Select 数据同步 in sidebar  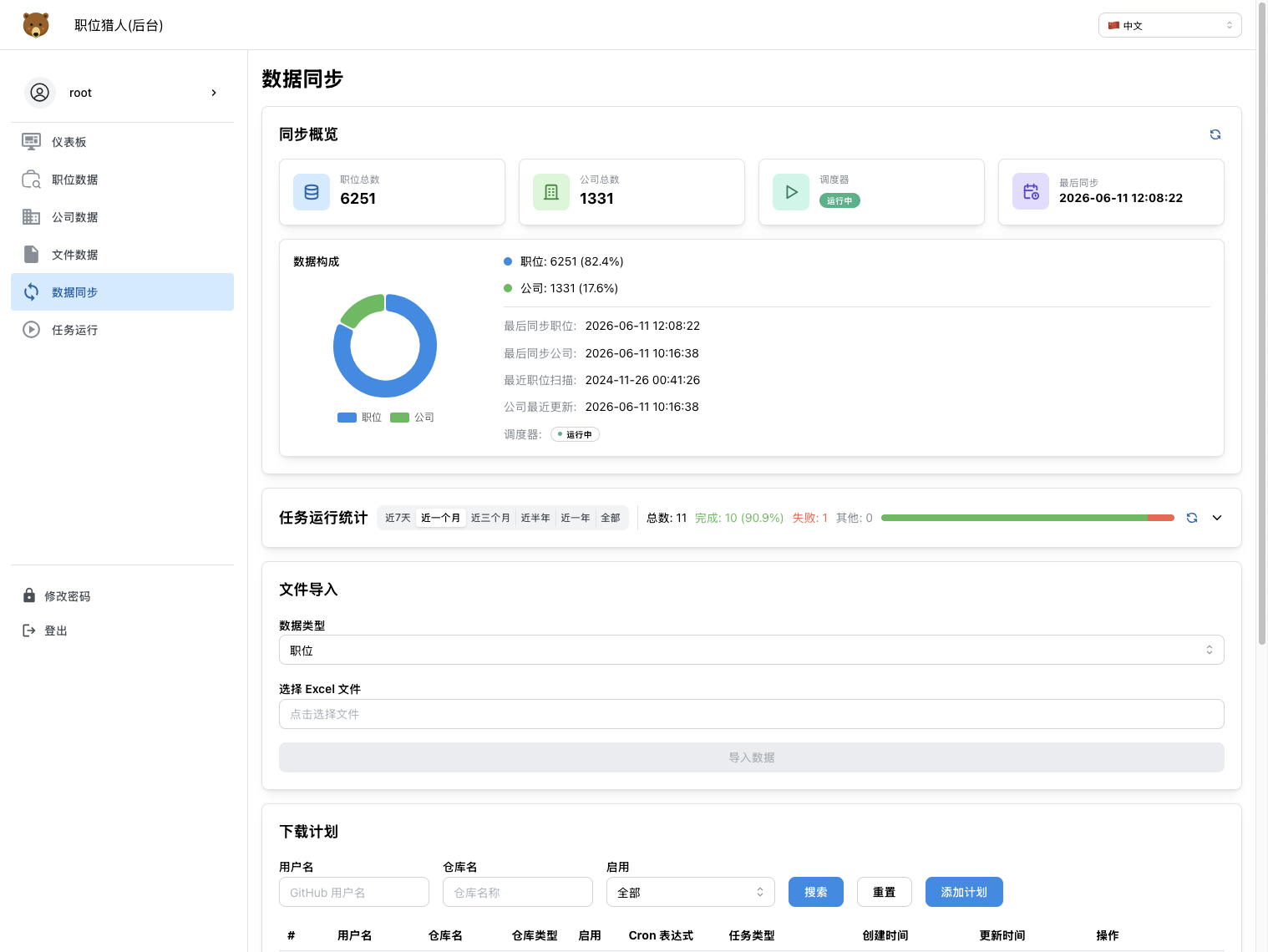(122, 292)
